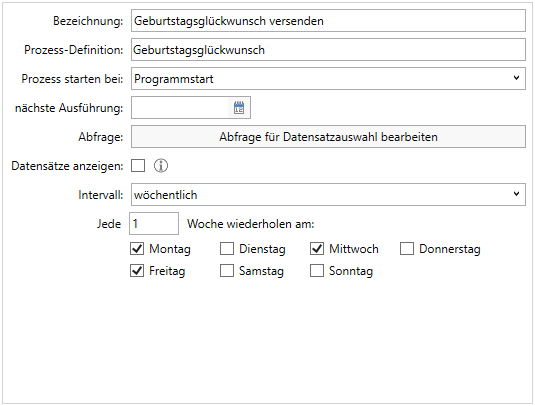
Task: Focus the Prozess-Definition text field
Action: click(328, 50)
